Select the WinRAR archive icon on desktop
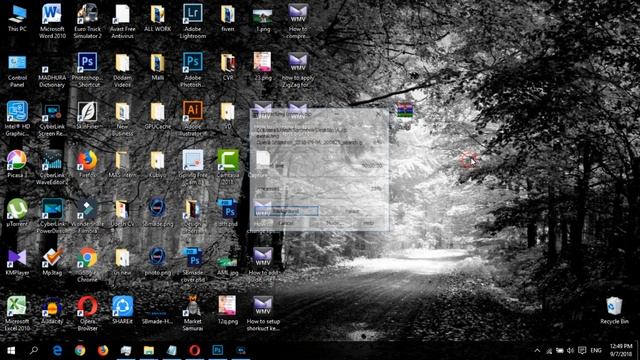 (x=404, y=110)
